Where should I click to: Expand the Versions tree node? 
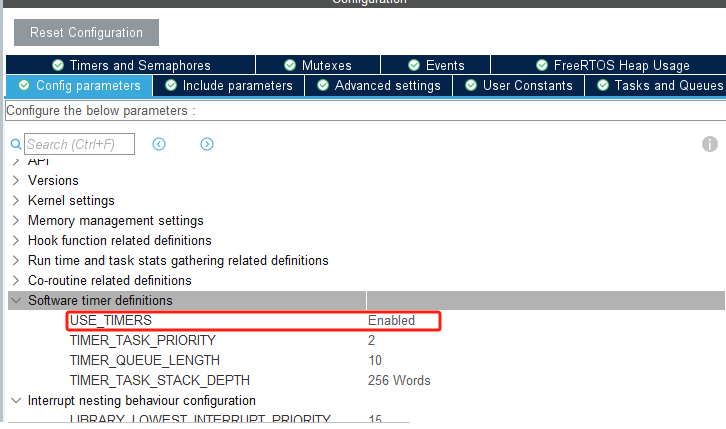(x=16, y=180)
